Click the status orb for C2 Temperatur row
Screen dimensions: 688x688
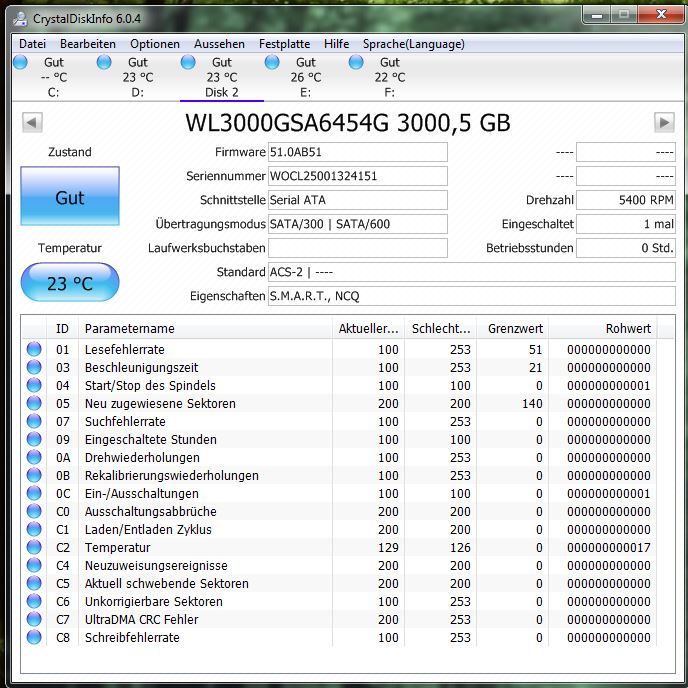34,547
